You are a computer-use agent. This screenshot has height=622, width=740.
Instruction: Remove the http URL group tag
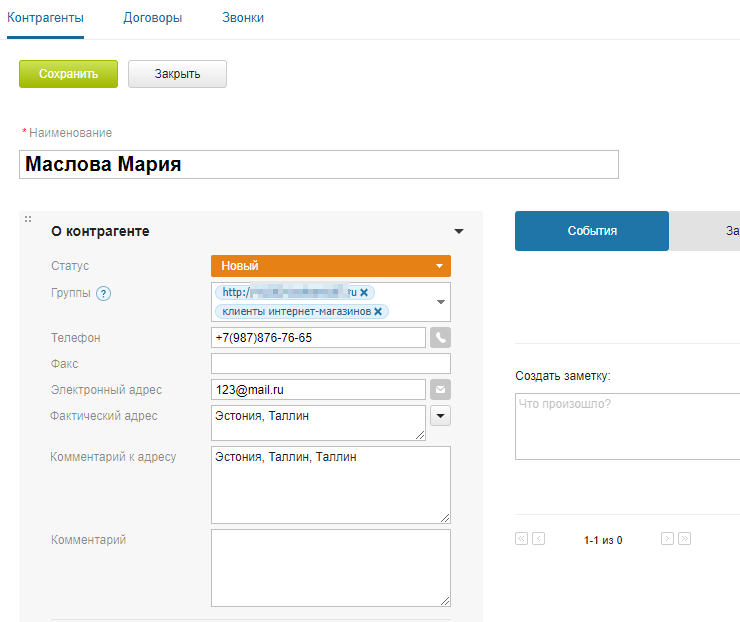(x=364, y=292)
